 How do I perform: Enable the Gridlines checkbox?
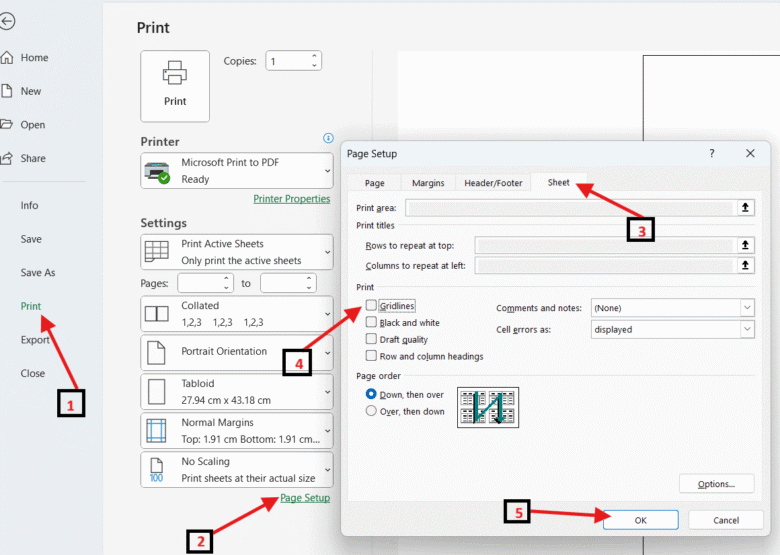(x=371, y=305)
